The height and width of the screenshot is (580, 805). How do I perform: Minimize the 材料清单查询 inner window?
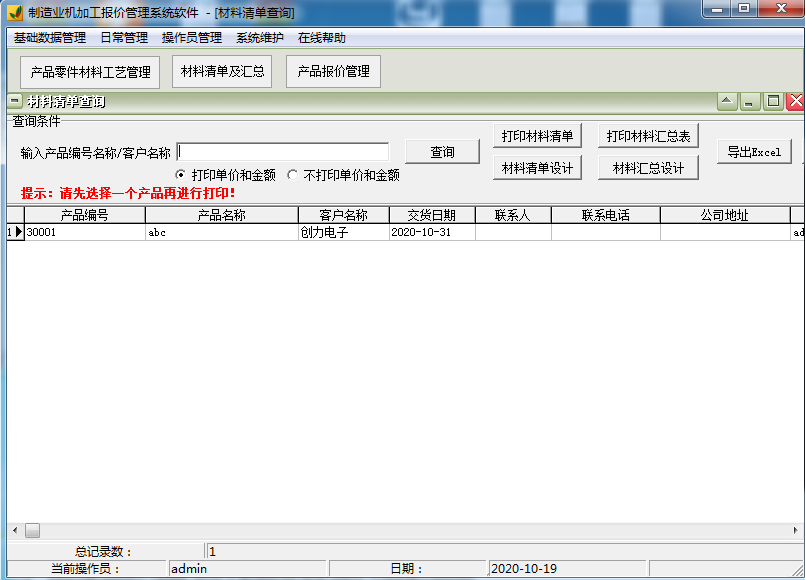coord(750,102)
